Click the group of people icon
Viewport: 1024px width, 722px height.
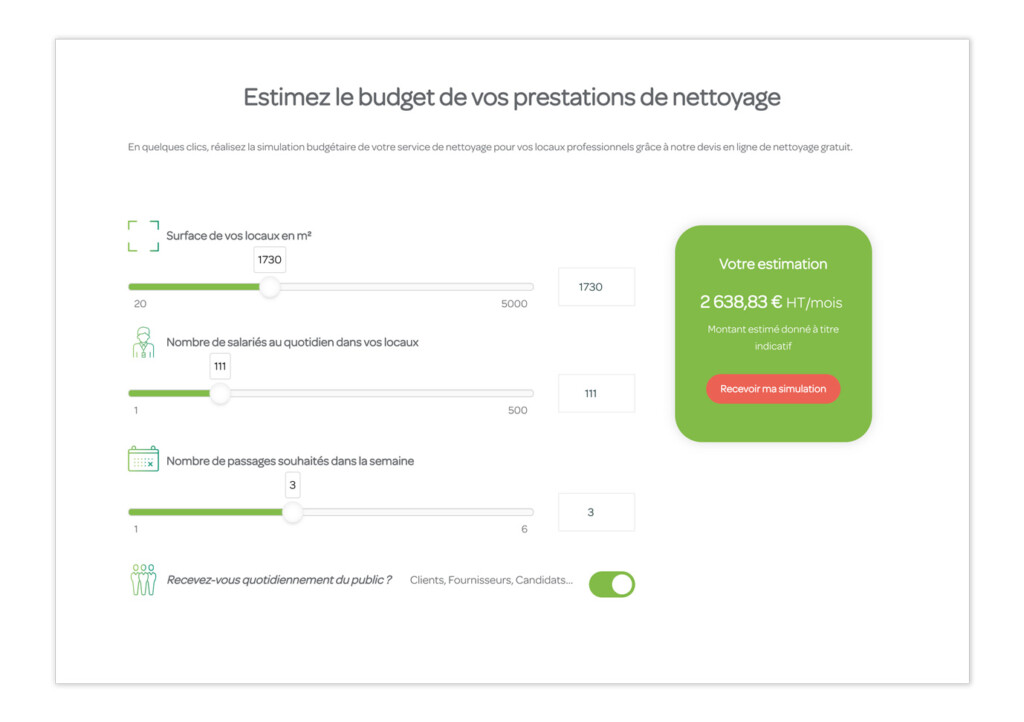(143, 580)
